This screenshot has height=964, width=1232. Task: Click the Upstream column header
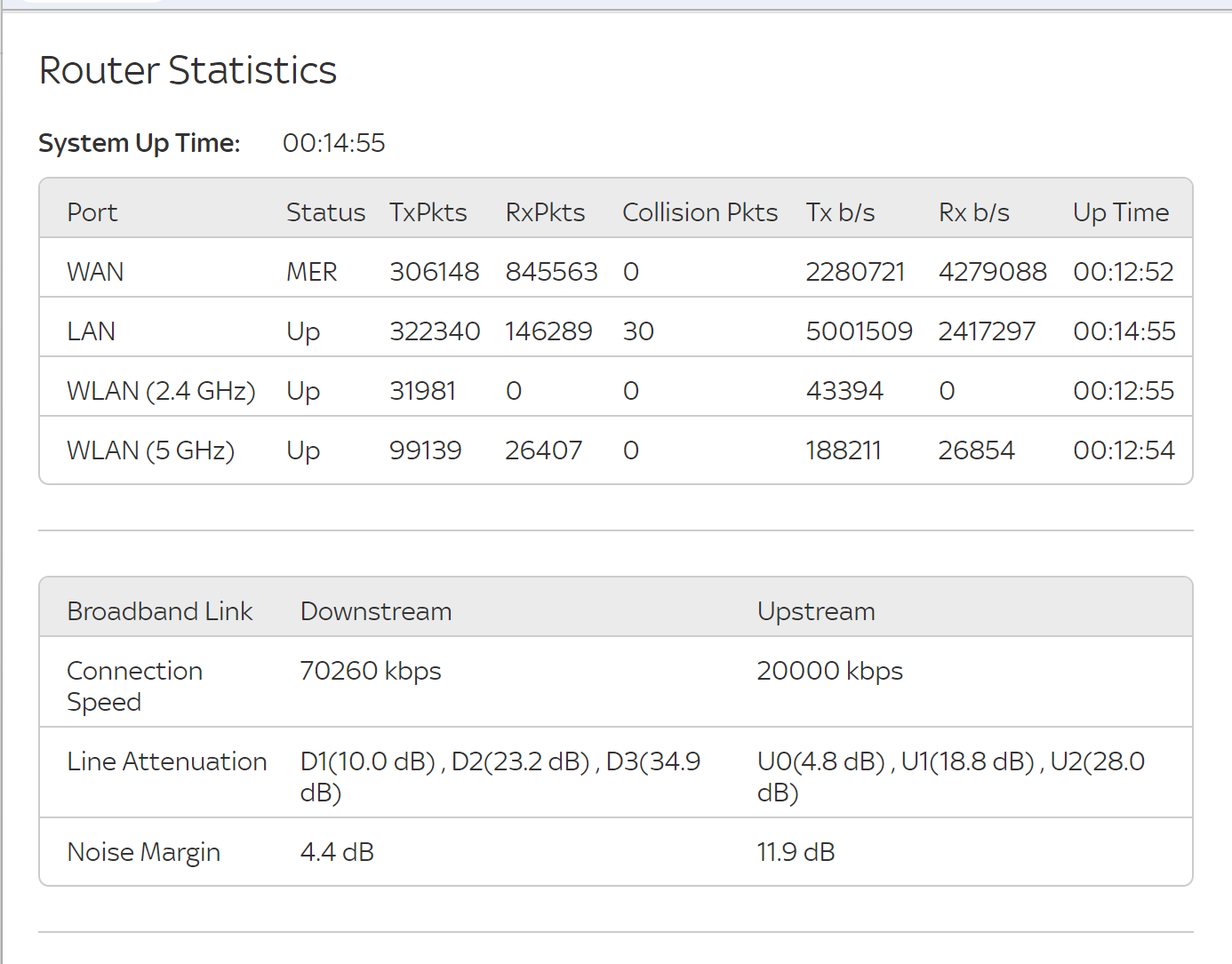coord(815,610)
